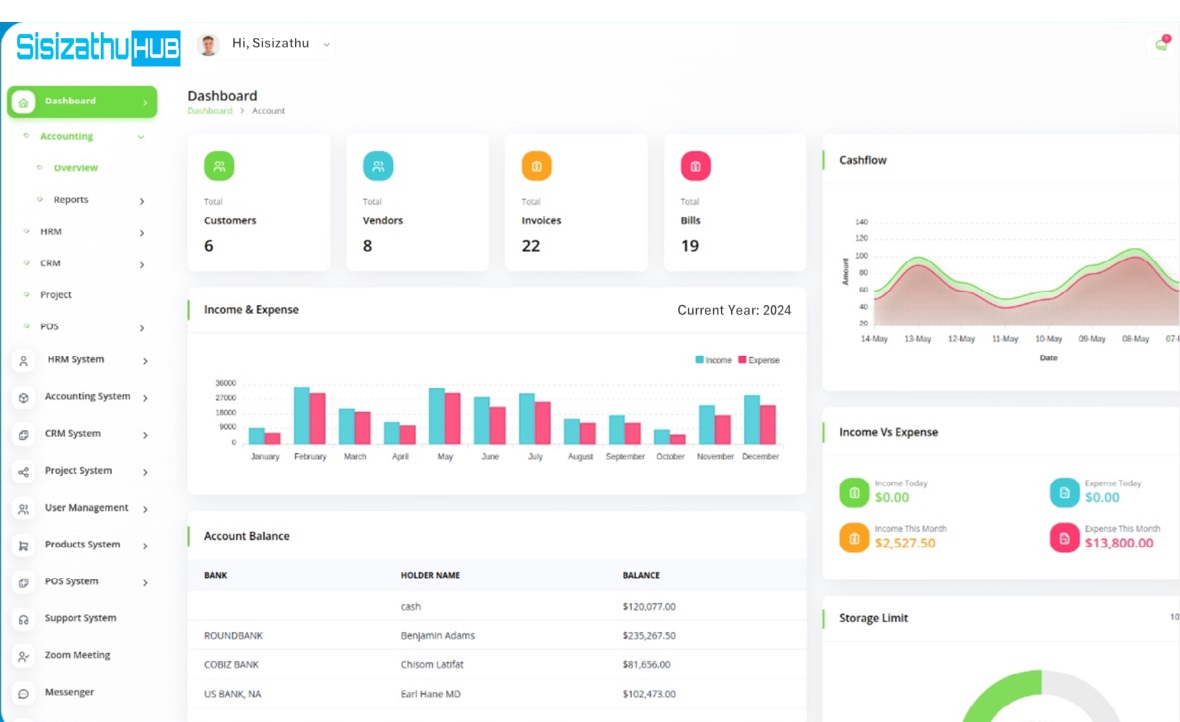This screenshot has width=1180, height=722.
Task: Click the Dashboard breadcrumb link
Action: (210, 111)
